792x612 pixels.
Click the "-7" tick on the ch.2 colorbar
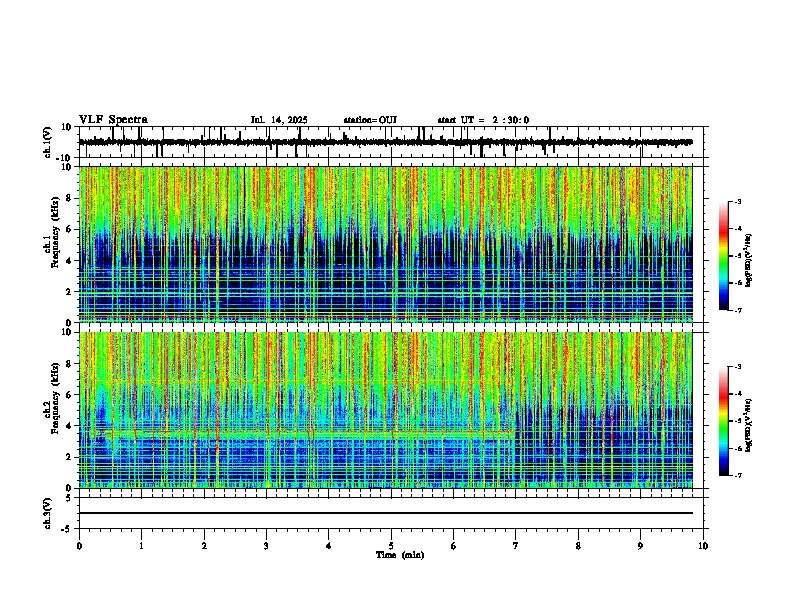[738, 475]
